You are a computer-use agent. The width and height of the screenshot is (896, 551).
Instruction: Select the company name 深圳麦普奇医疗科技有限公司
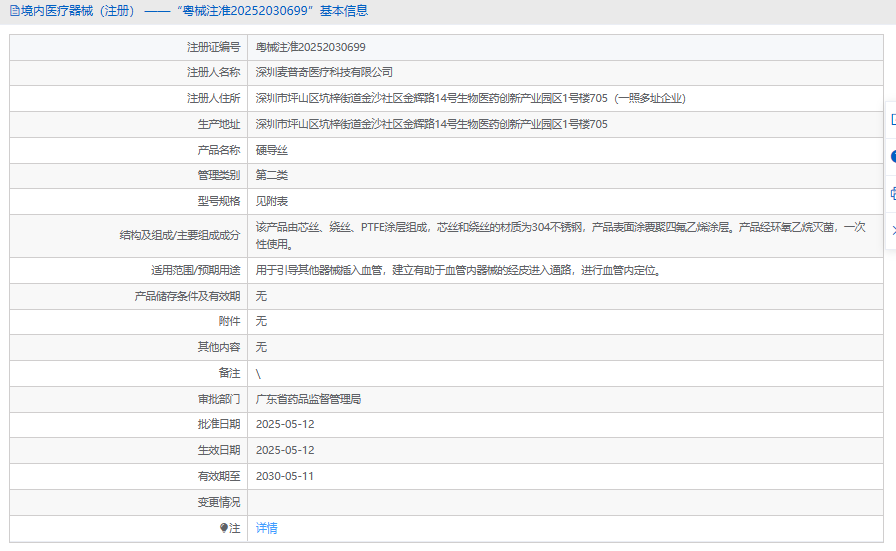click(324, 72)
